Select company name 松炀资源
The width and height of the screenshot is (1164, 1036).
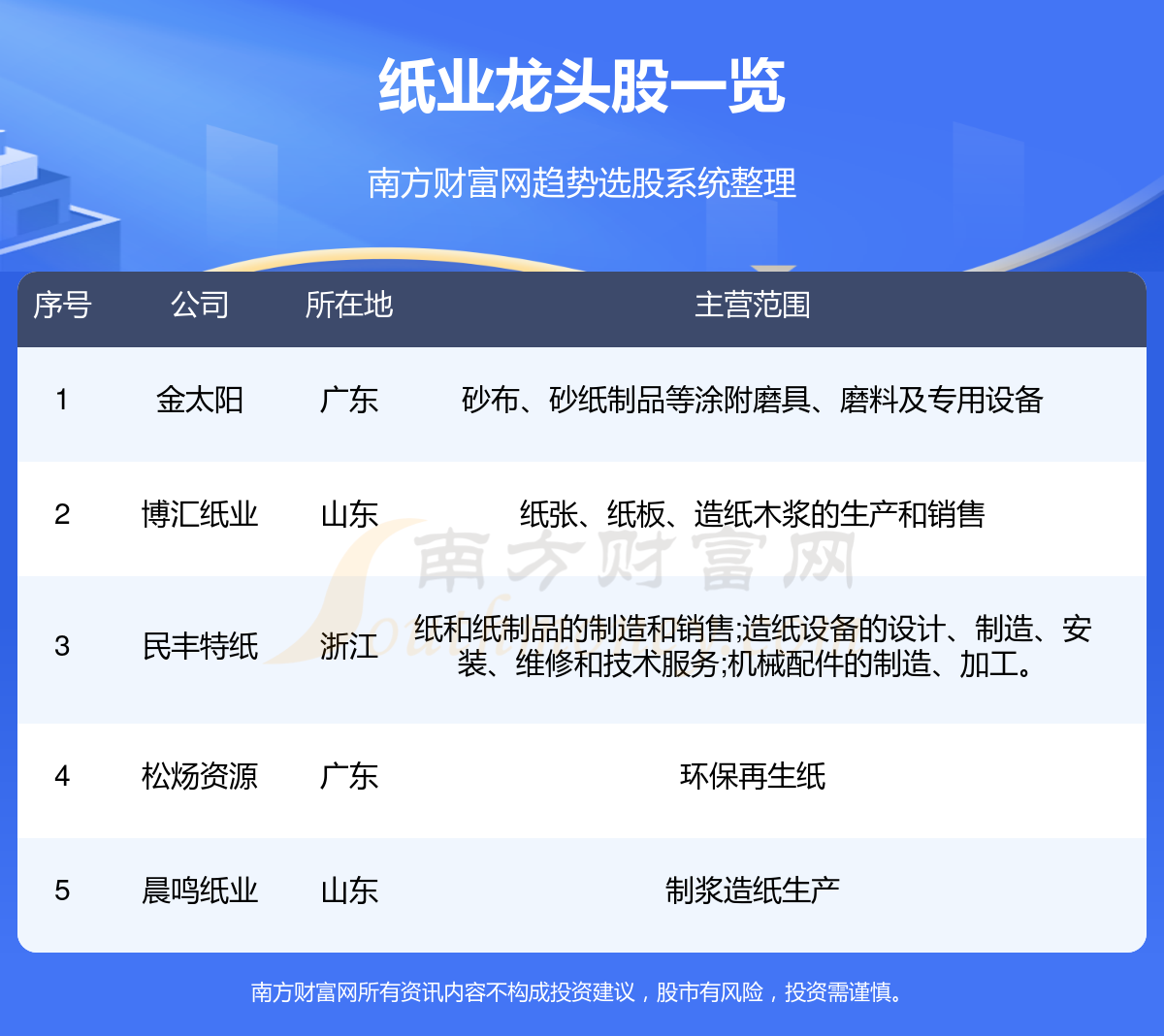[200, 776]
